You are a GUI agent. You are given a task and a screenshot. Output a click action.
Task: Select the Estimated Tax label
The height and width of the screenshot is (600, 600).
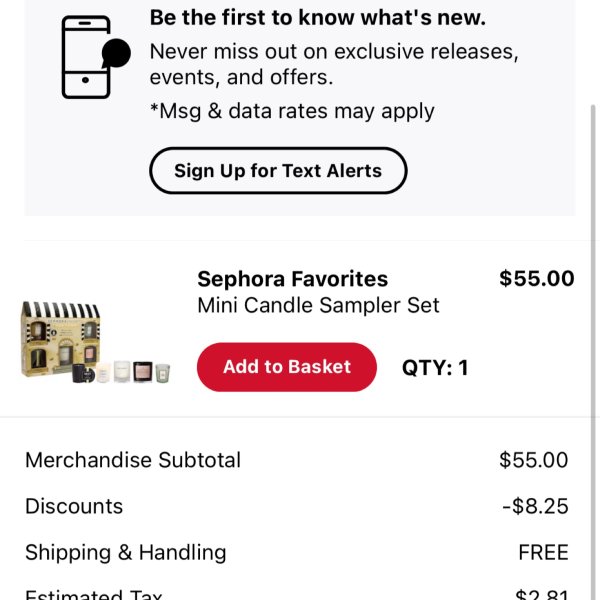pyautogui.click(x=94, y=594)
